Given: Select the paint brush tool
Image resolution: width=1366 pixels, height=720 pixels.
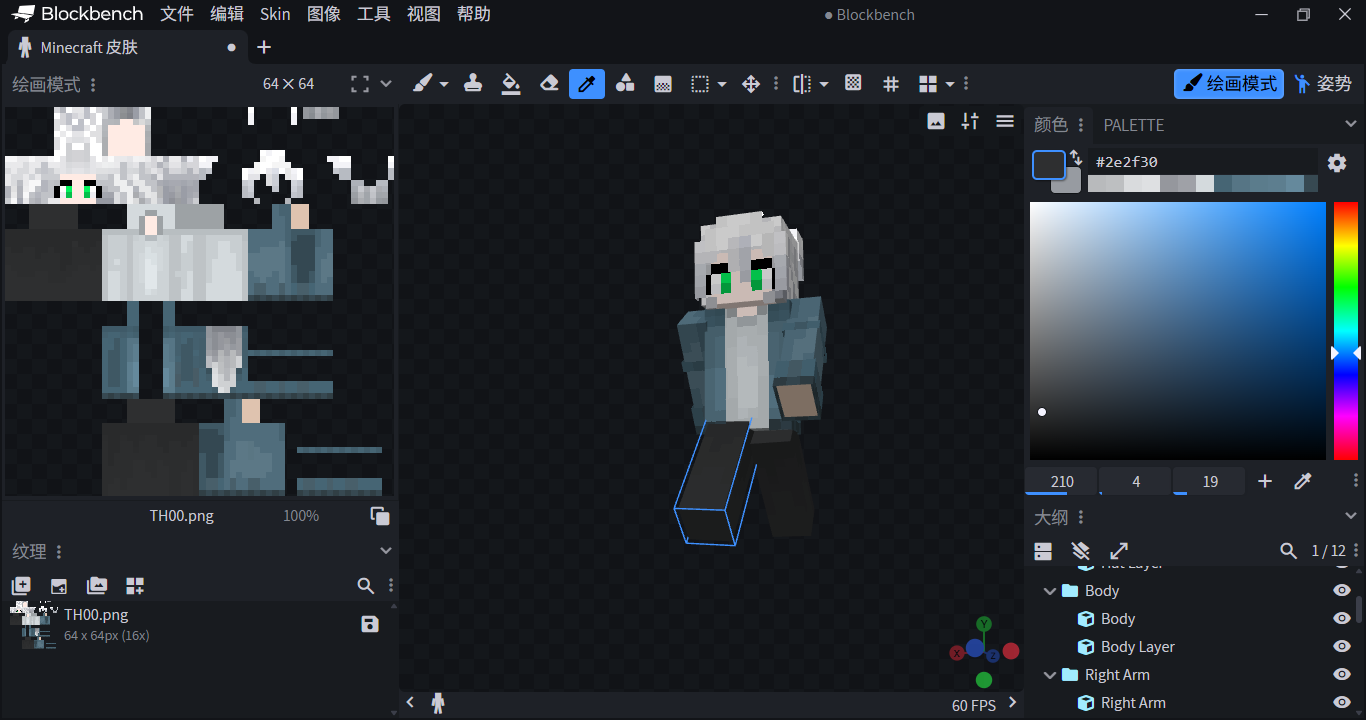Looking at the screenshot, I should point(423,84).
